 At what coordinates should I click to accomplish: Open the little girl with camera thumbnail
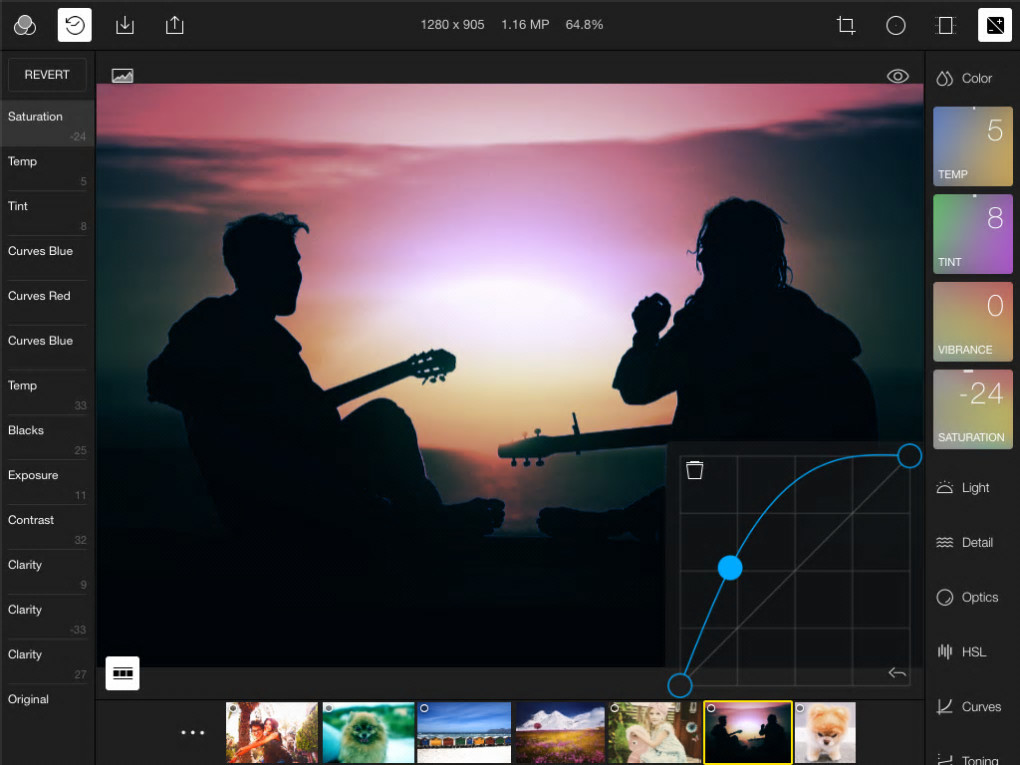coord(654,732)
